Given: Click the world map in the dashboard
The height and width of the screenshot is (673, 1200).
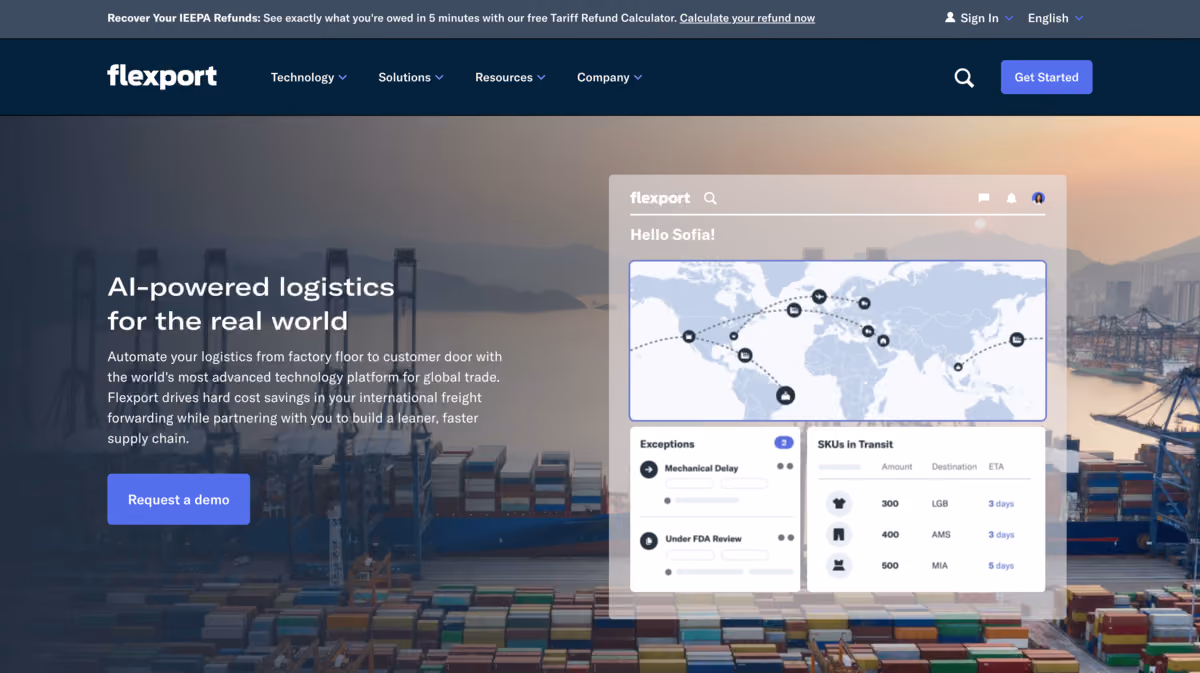Looking at the screenshot, I should (838, 341).
